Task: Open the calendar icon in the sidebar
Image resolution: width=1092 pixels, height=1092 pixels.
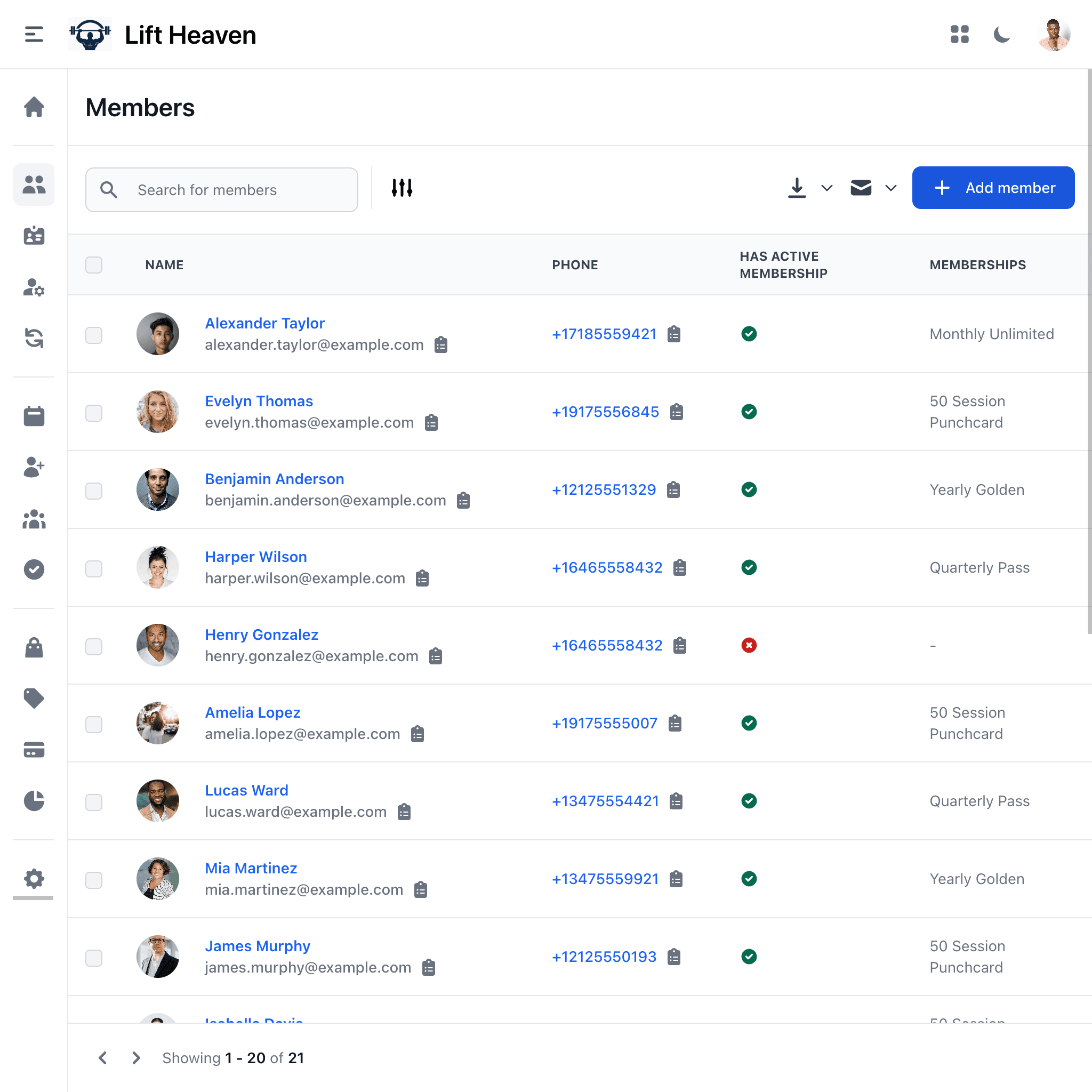Action: click(x=34, y=415)
